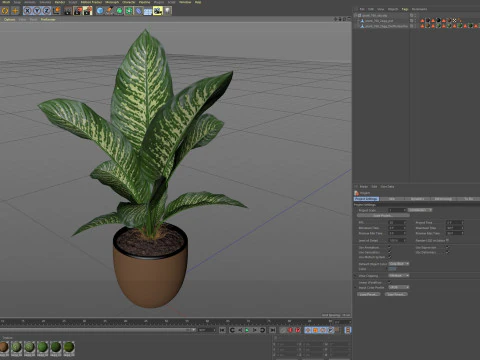The image size is (480, 360).
Task: Lock the X axis toggle
Action: [x=28, y=11]
